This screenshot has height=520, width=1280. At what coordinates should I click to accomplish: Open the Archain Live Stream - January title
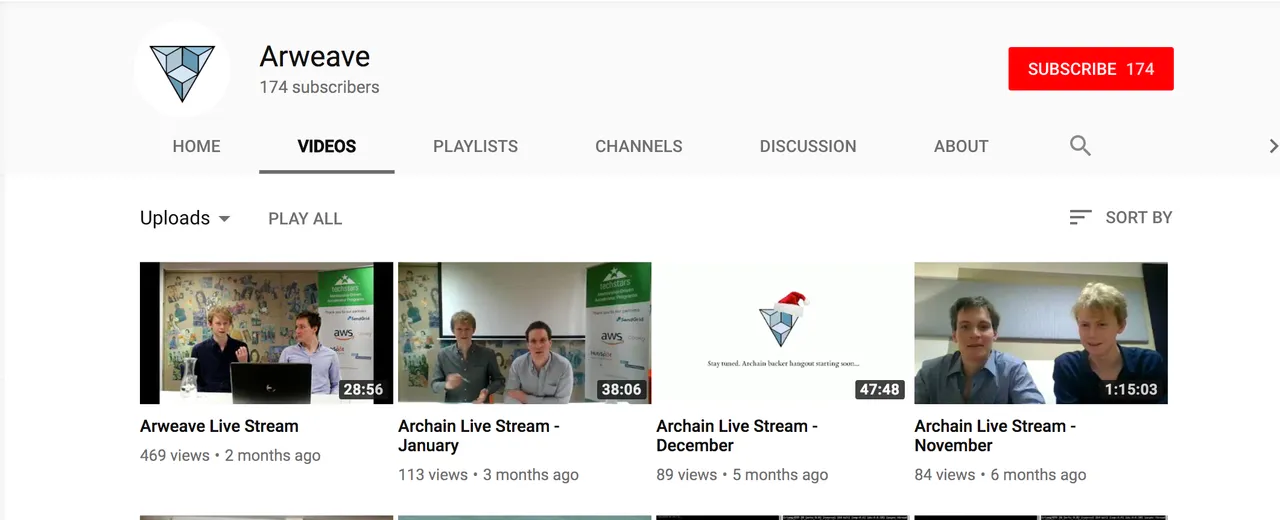coord(479,436)
